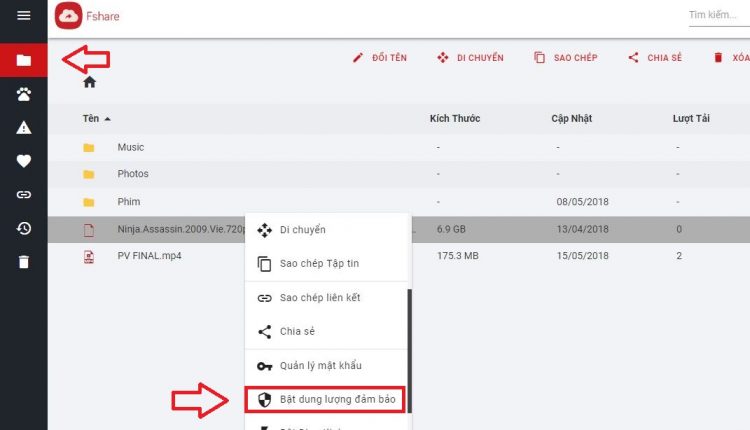
Task: Click the ĐỔI TÊN rename button
Action: 380,58
